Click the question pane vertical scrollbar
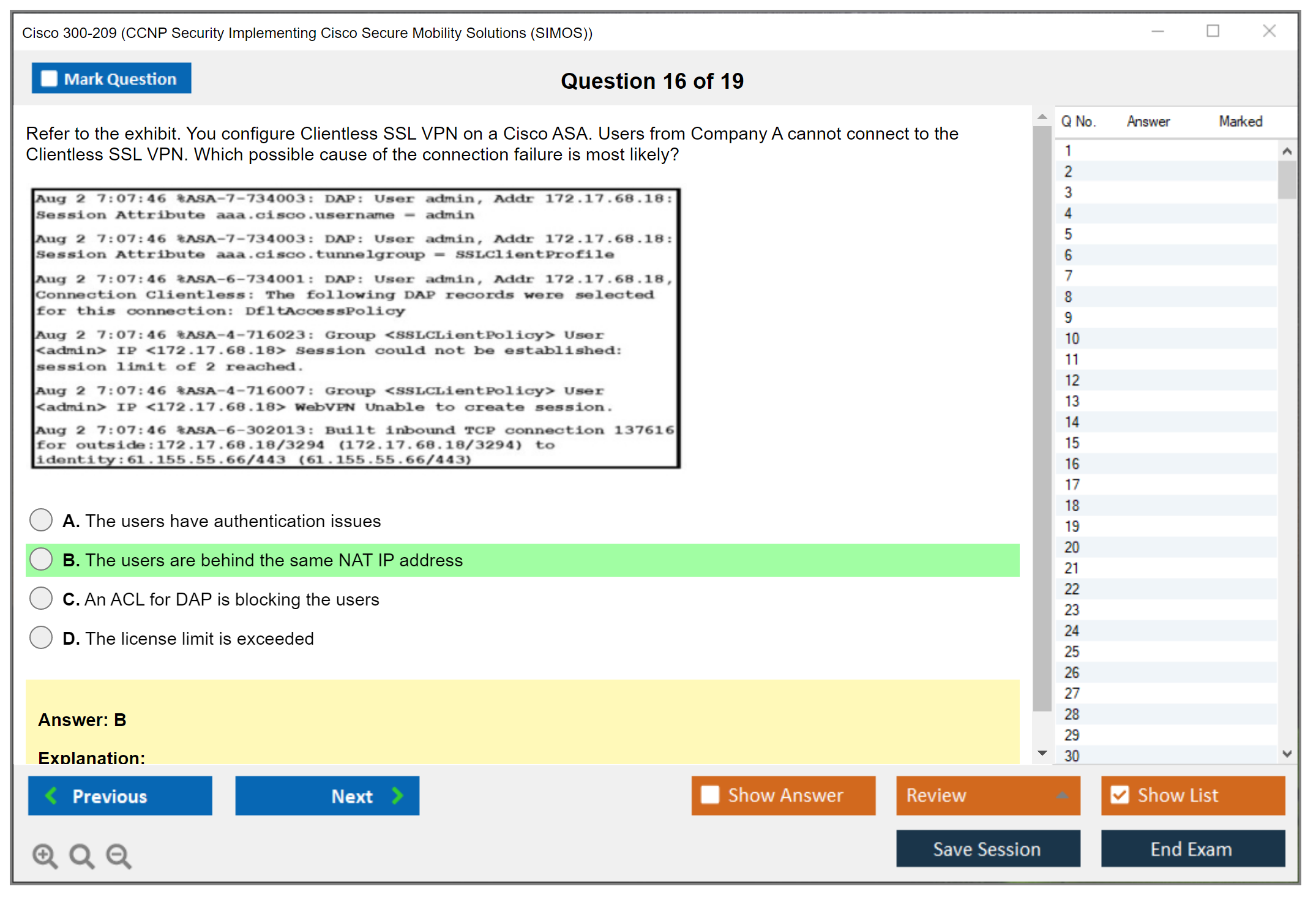Viewport: 1316px width, 900px height. tap(1042, 416)
